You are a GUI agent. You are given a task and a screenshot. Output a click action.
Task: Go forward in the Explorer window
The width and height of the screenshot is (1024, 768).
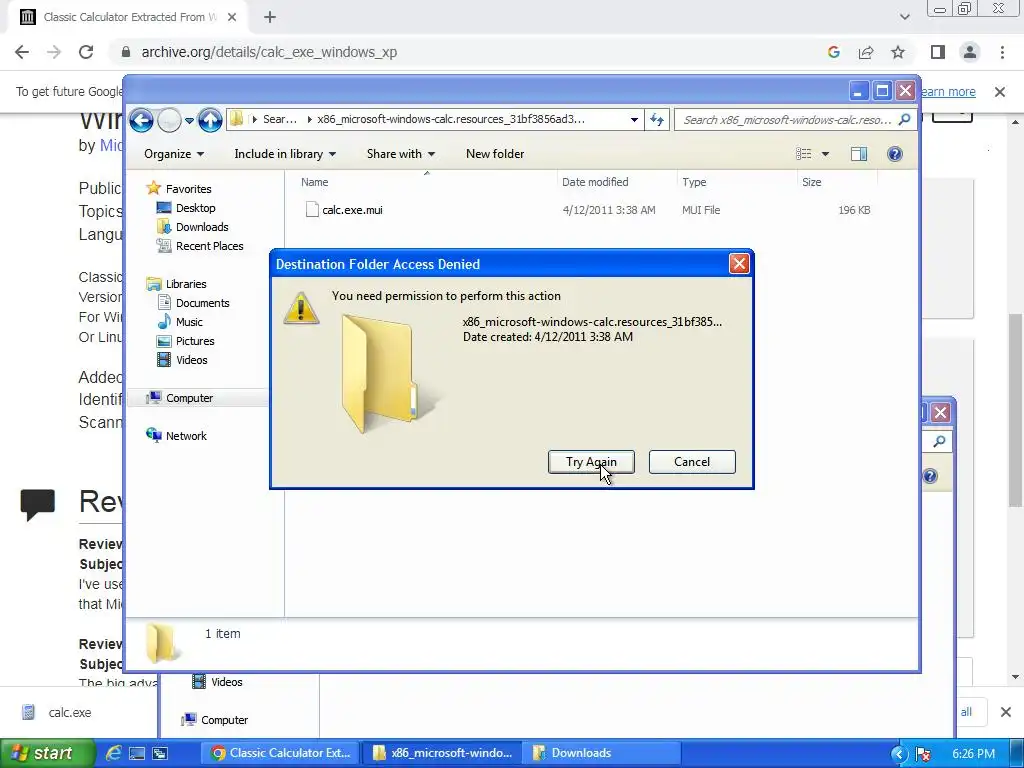169,120
